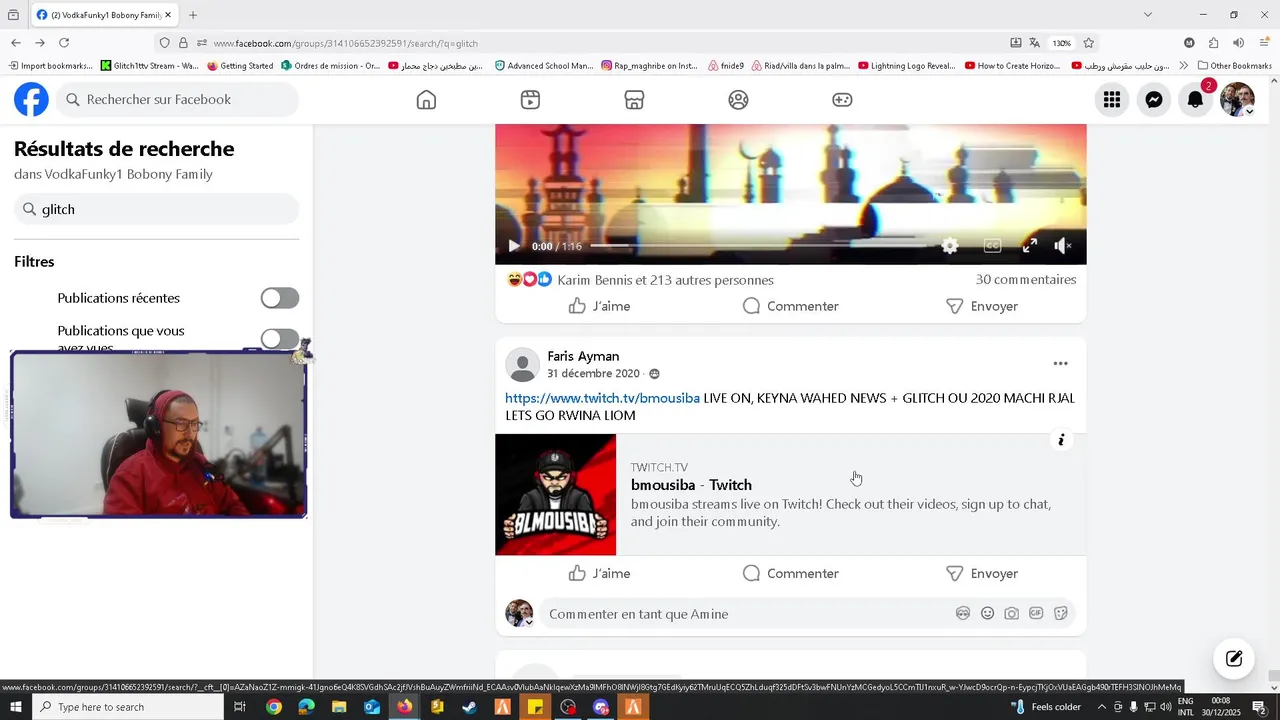Viewport: 1280px width, 720px height.
Task: Expand the video to fullscreen
Action: click(1030, 246)
